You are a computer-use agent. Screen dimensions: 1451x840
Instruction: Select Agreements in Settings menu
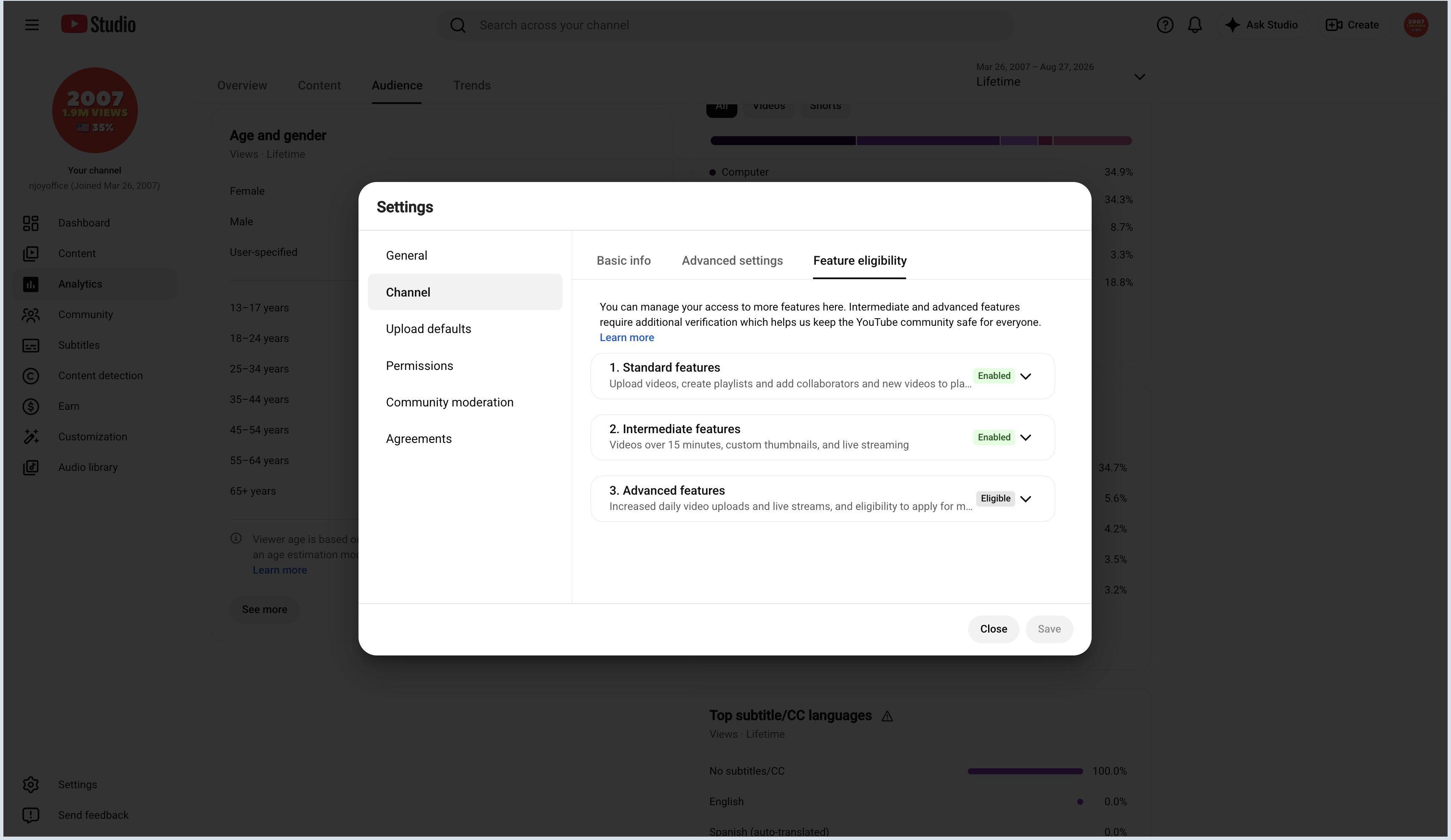(465, 439)
